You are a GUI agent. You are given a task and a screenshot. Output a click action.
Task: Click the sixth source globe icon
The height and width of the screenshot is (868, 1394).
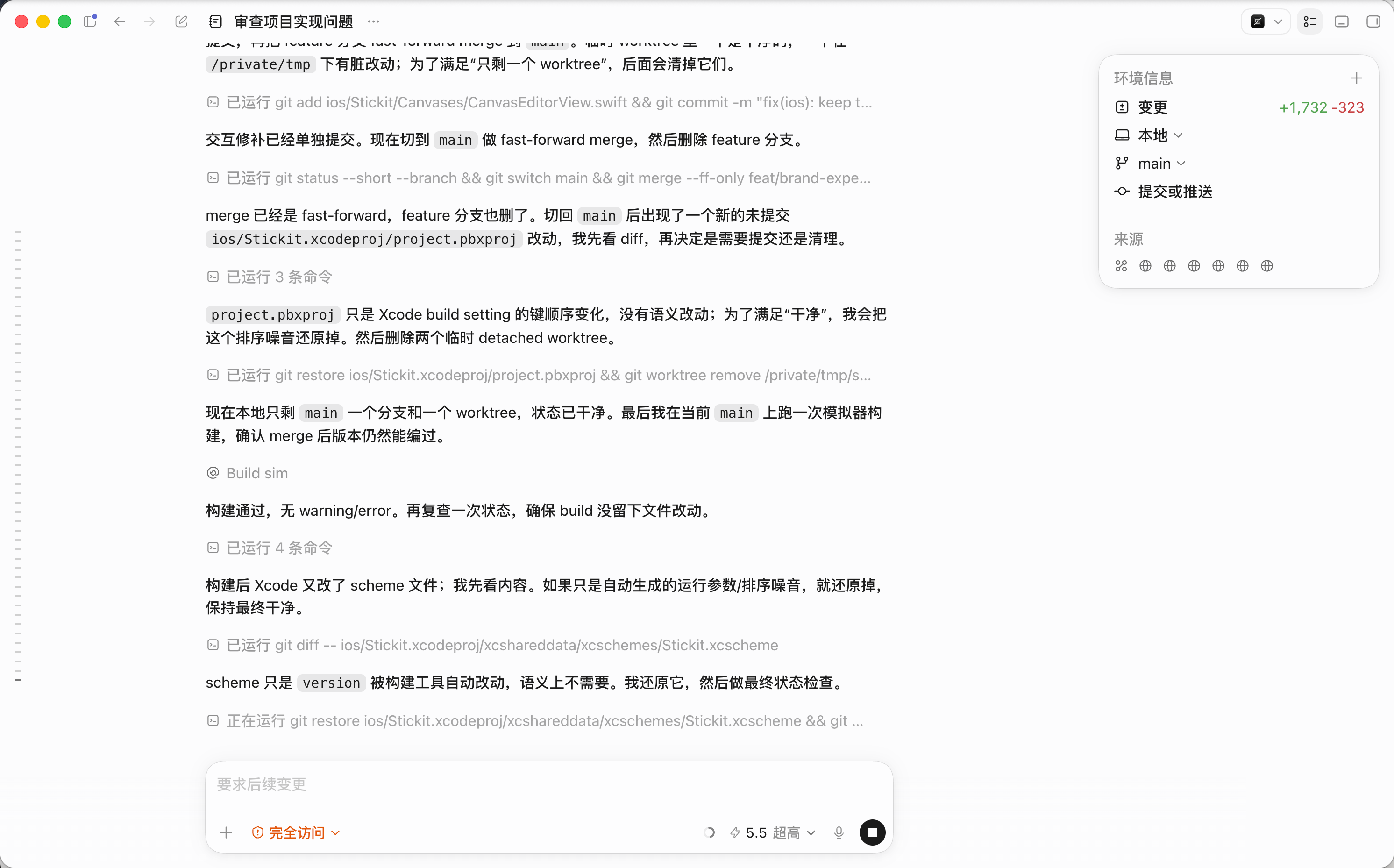[x=1243, y=266]
